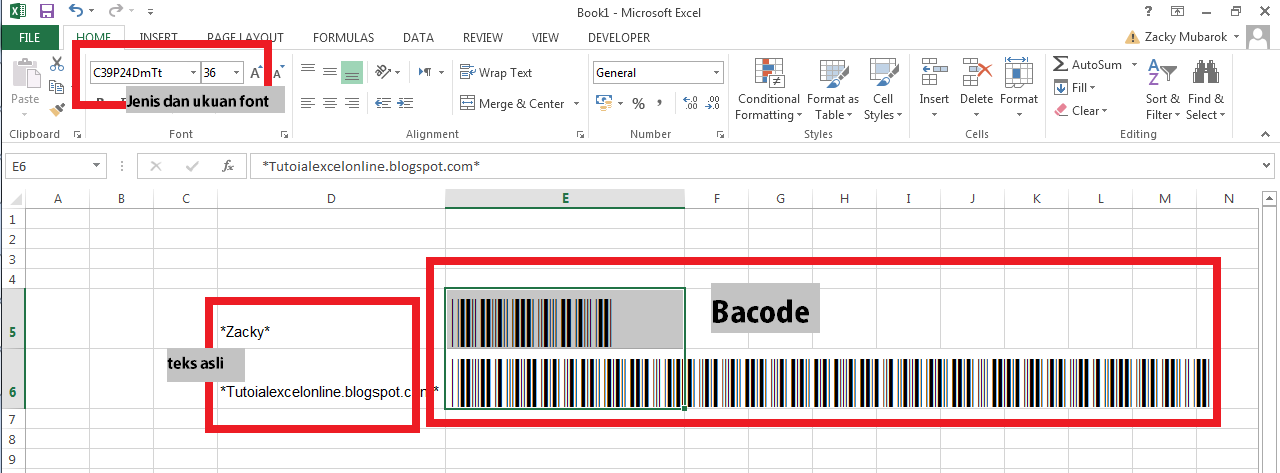Open the Clear dropdown
This screenshot has height=473, width=1280.
1080,110
